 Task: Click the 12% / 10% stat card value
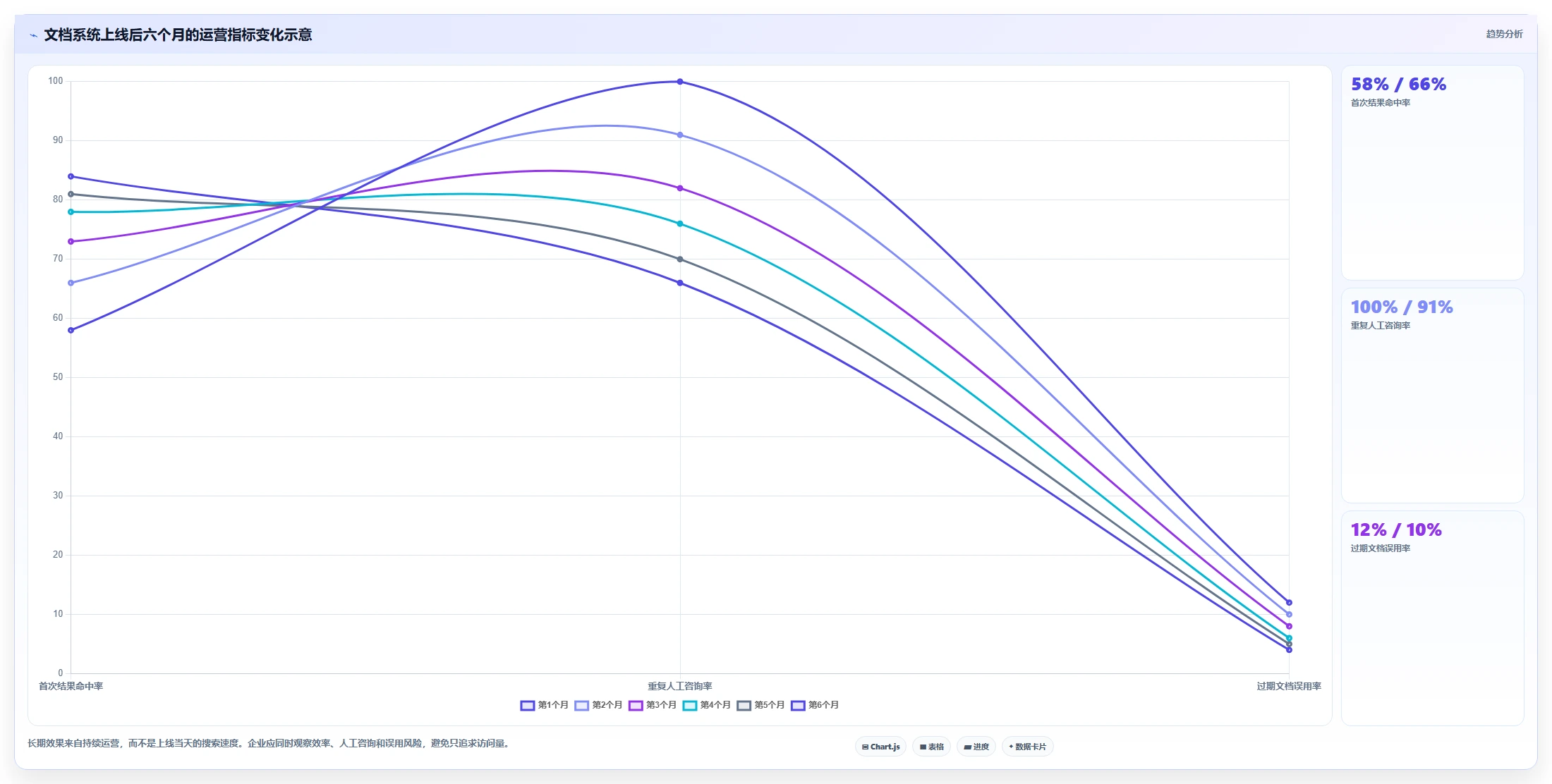point(1396,530)
